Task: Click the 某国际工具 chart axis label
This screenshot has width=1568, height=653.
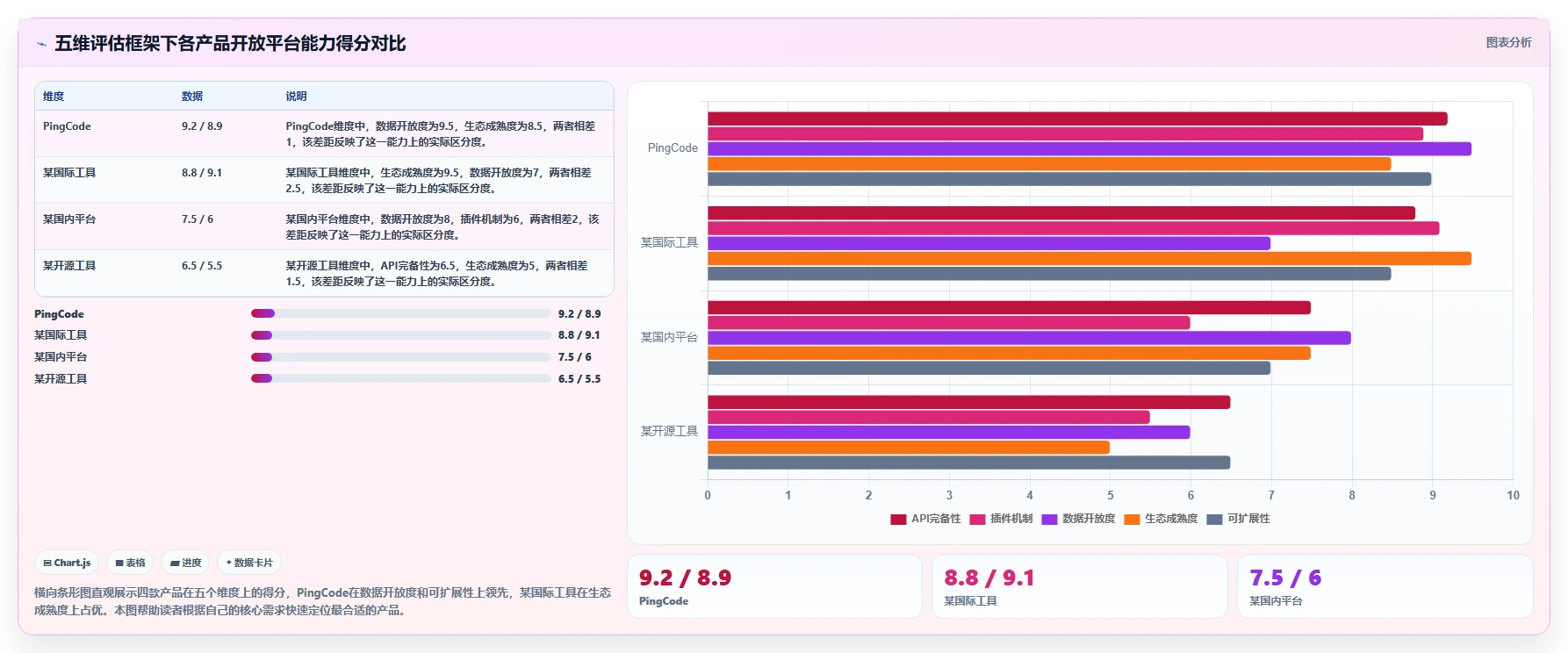Action: pyautogui.click(x=669, y=242)
